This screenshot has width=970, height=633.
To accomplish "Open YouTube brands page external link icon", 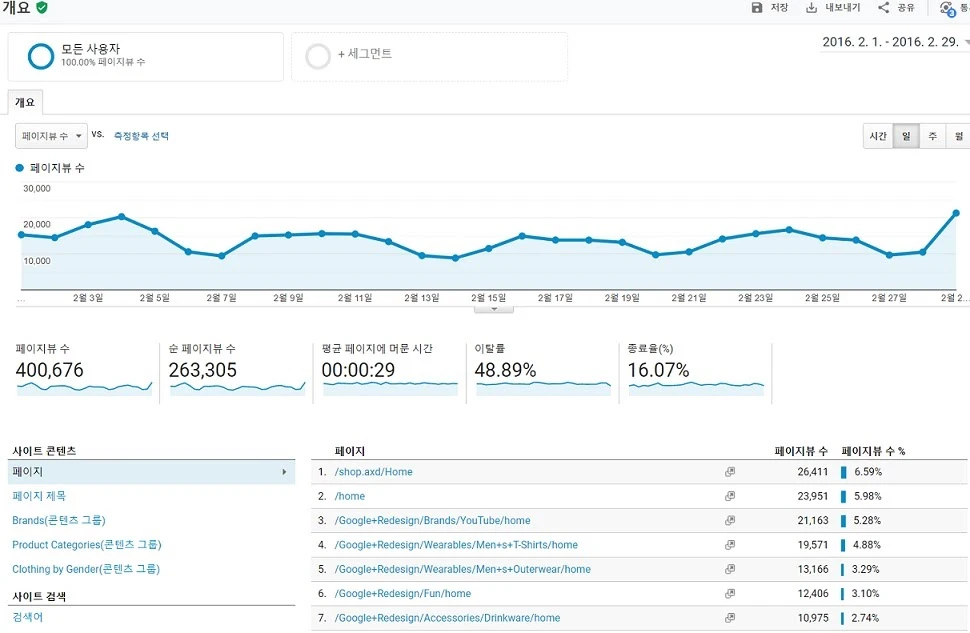I will coord(730,520).
